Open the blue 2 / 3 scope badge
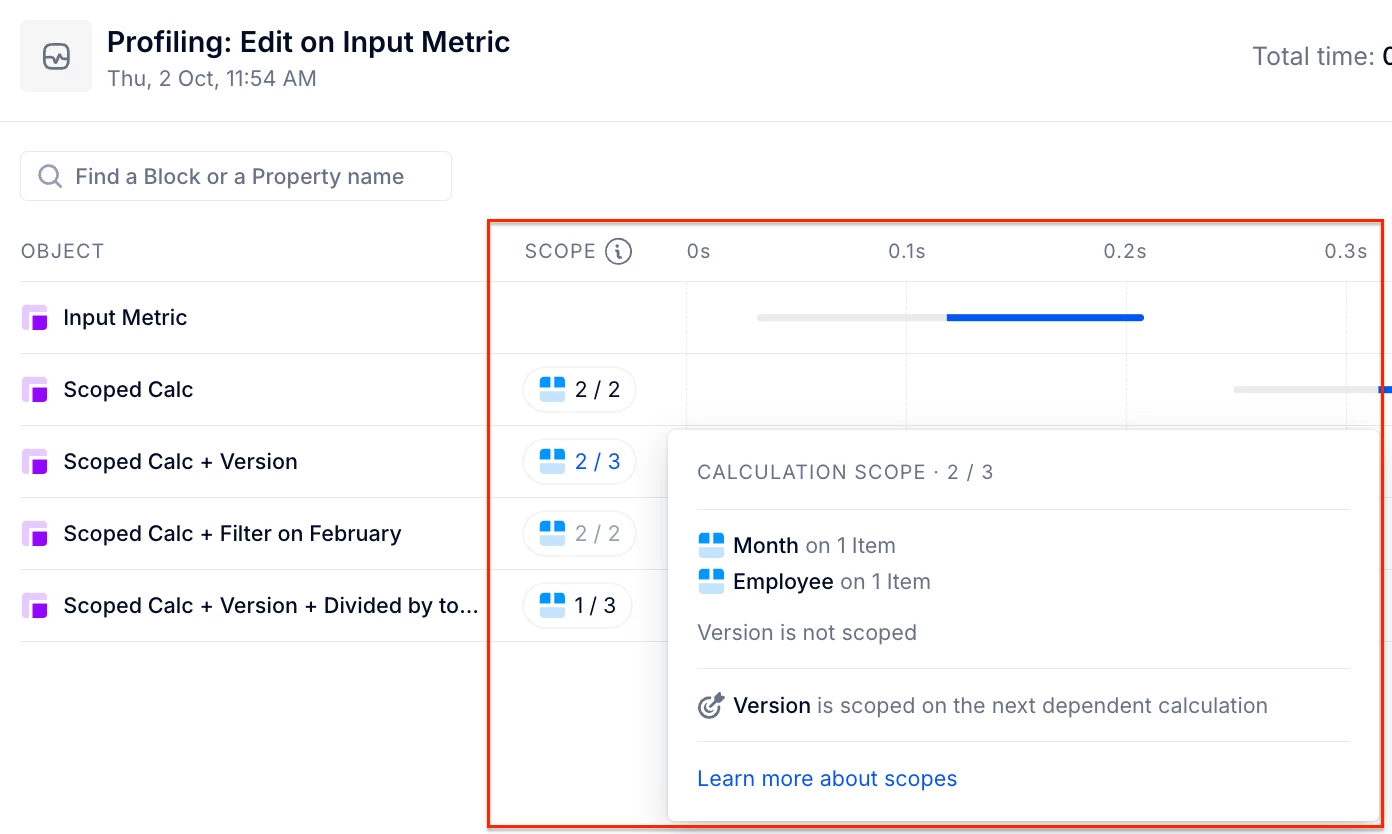1392x834 pixels. click(x=580, y=462)
